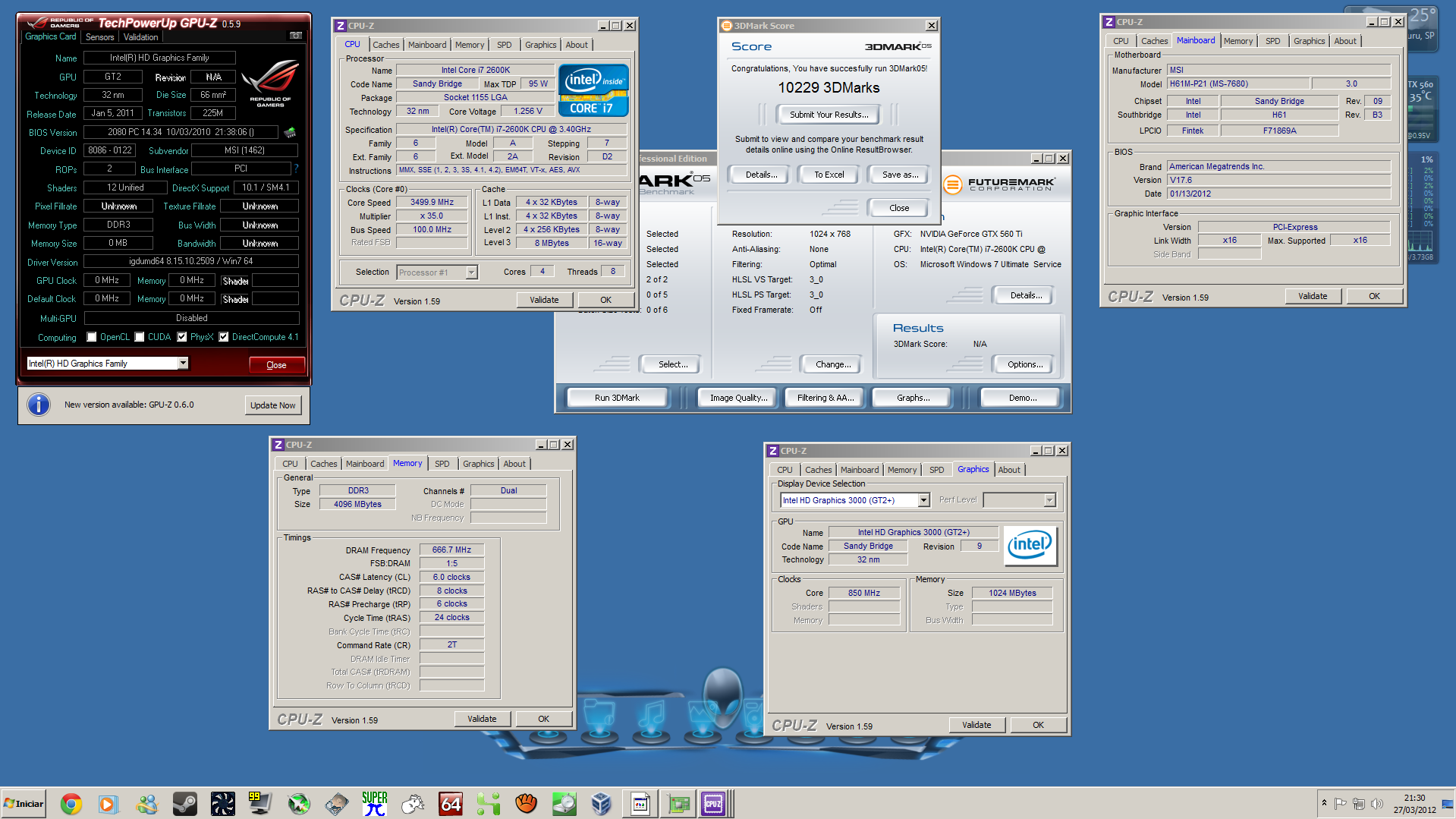Image resolution: width=1456 pixels, height=819 pixels.
Task: Open the volume speaker tray icon
Action: [x=1376, y=803]
